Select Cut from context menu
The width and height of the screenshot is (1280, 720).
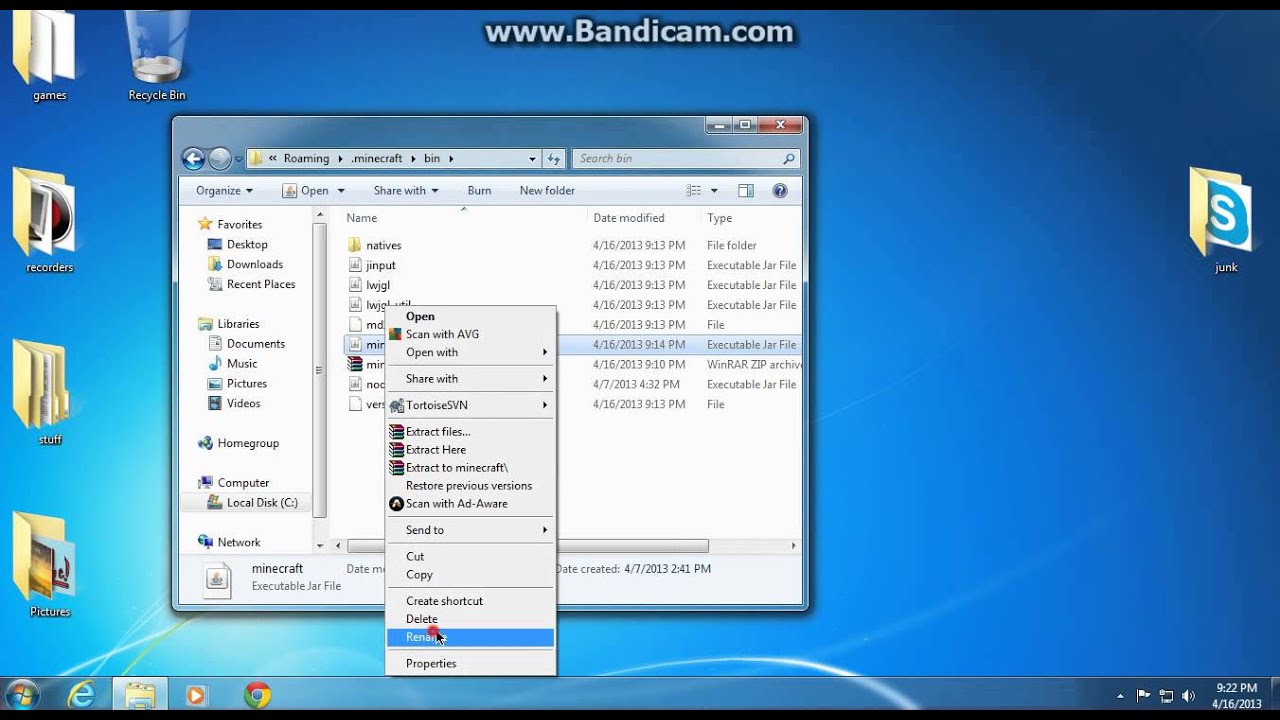pyautogui.click(x=470, y=557)
